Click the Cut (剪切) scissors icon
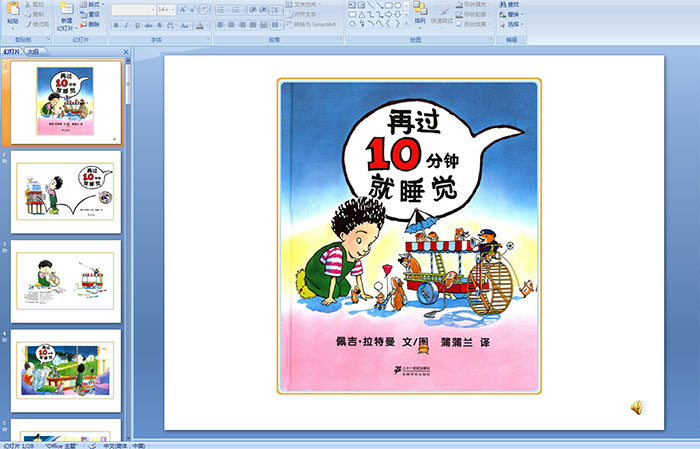 click(x=28, y=4)
